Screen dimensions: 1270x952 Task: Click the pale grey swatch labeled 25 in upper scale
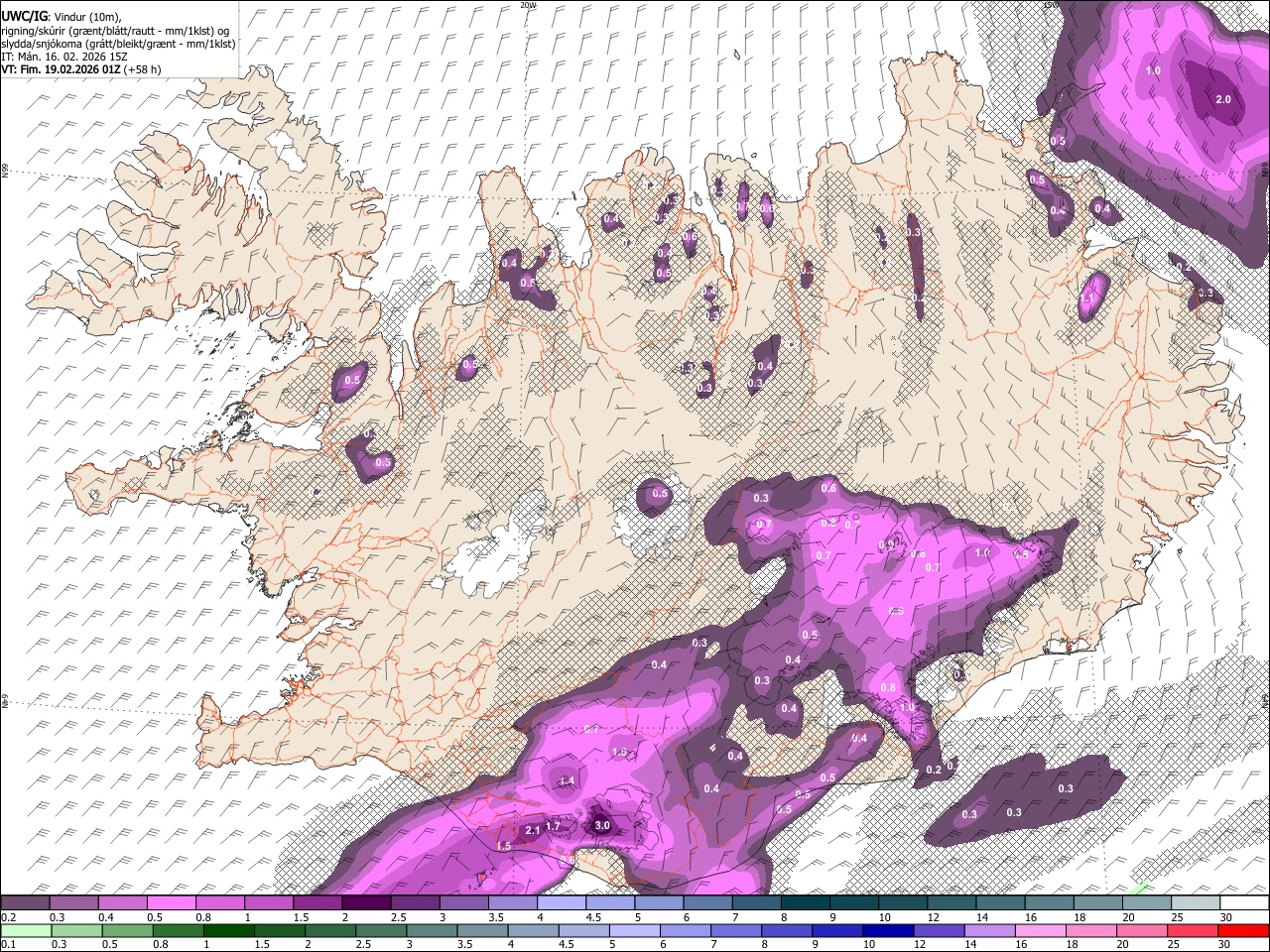pyautogui.click(x=1196, y=902)
